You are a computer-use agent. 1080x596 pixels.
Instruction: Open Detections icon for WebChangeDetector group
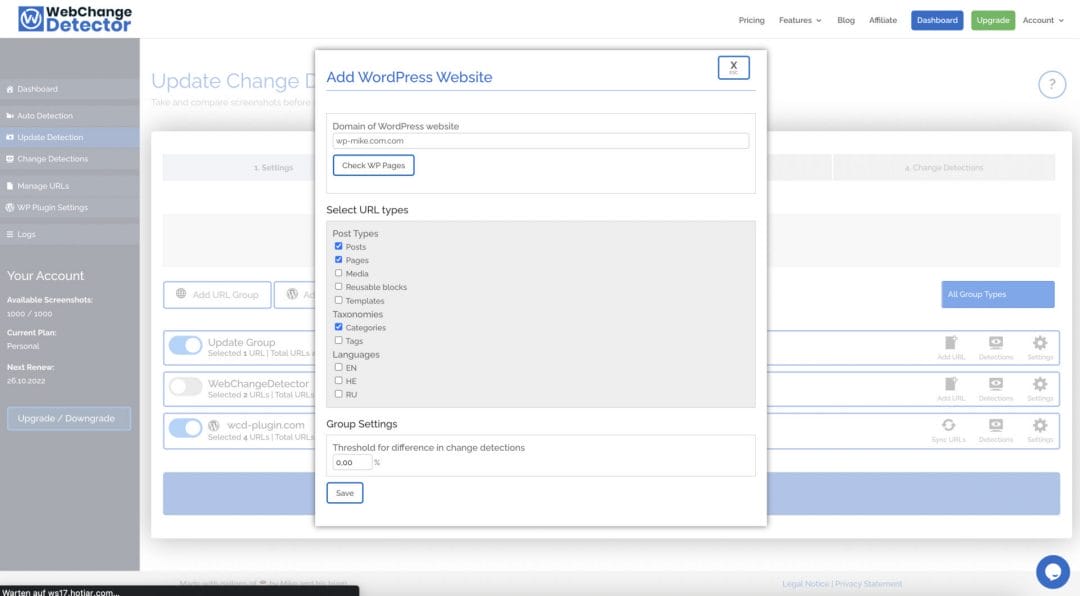[996, 389]
